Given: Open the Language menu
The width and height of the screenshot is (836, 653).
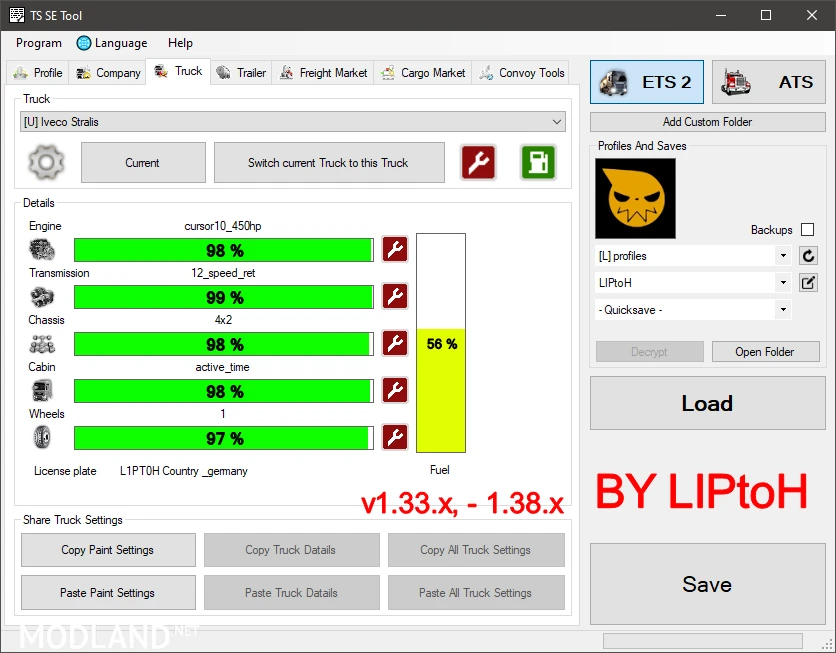Looking at the screenshot, I should [112, 43].
